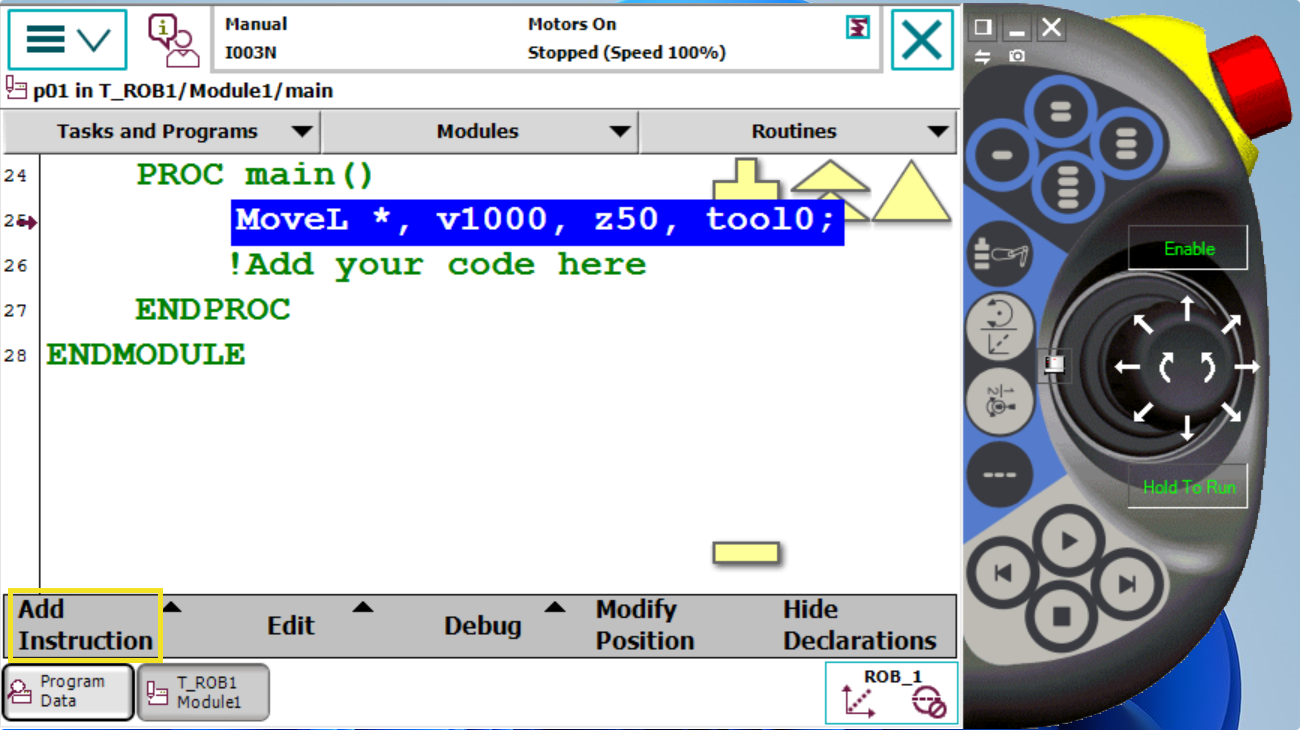
Task: Open the ABB main menu button
Action: [67, 40]
